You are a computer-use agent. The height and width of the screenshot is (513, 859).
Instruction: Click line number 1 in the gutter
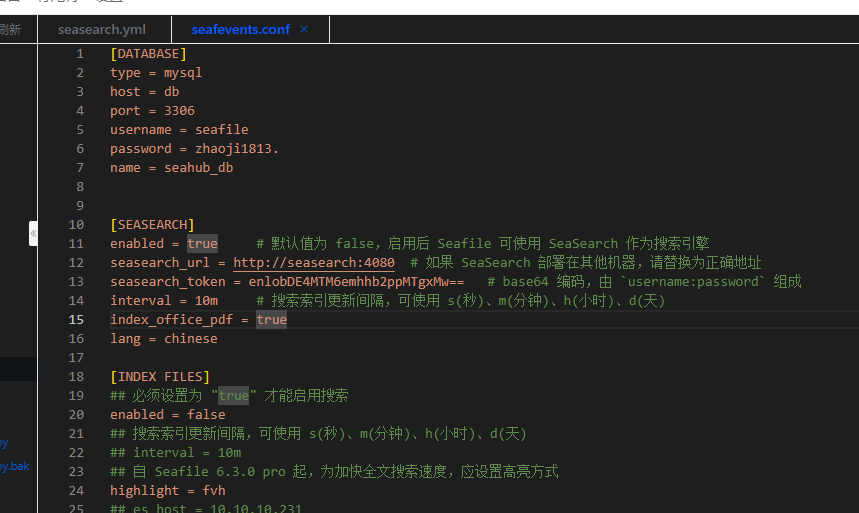pos(80,54)
